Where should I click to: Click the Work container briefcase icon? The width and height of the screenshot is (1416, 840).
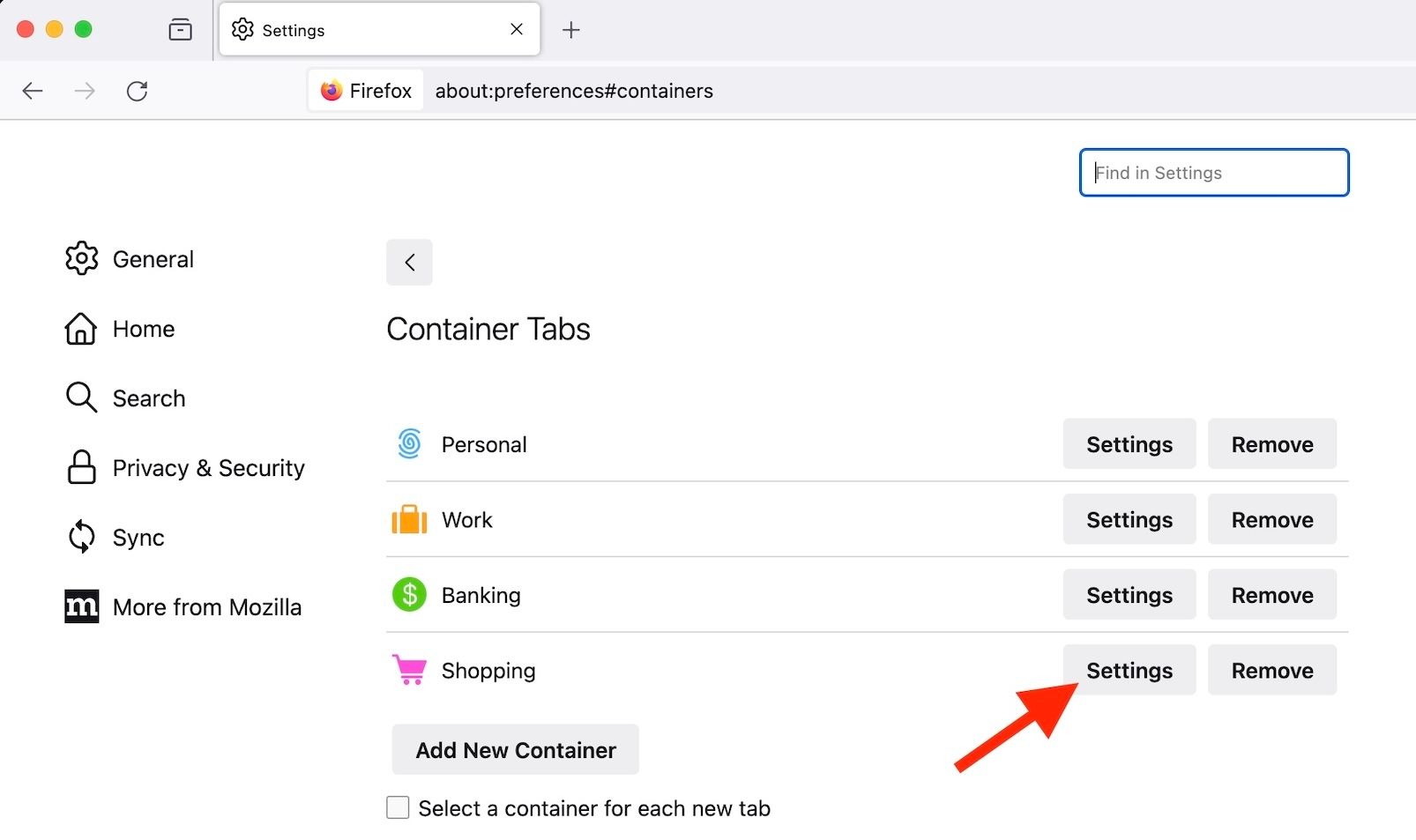[409, 520]
